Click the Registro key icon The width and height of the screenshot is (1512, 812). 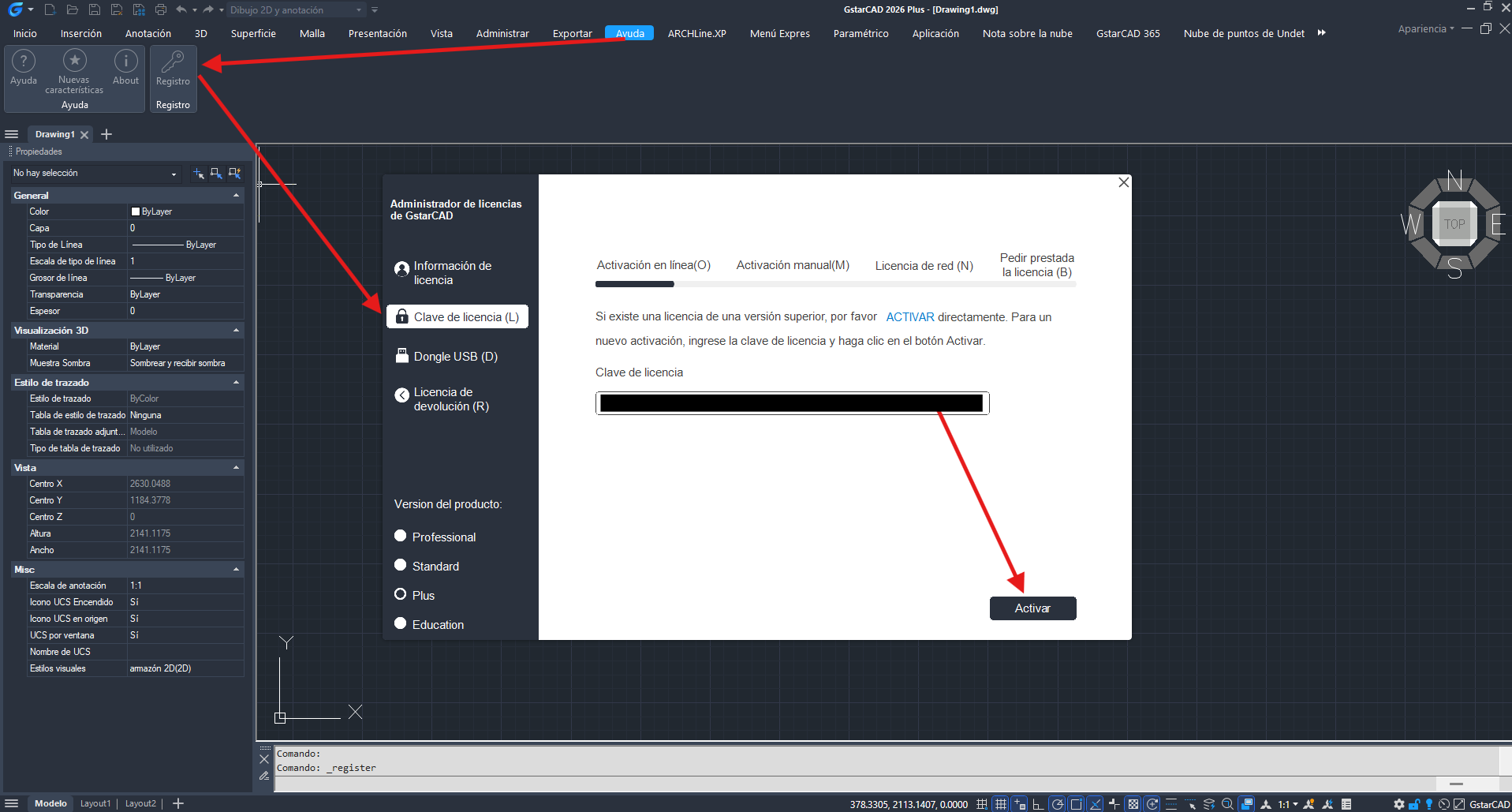173,68
